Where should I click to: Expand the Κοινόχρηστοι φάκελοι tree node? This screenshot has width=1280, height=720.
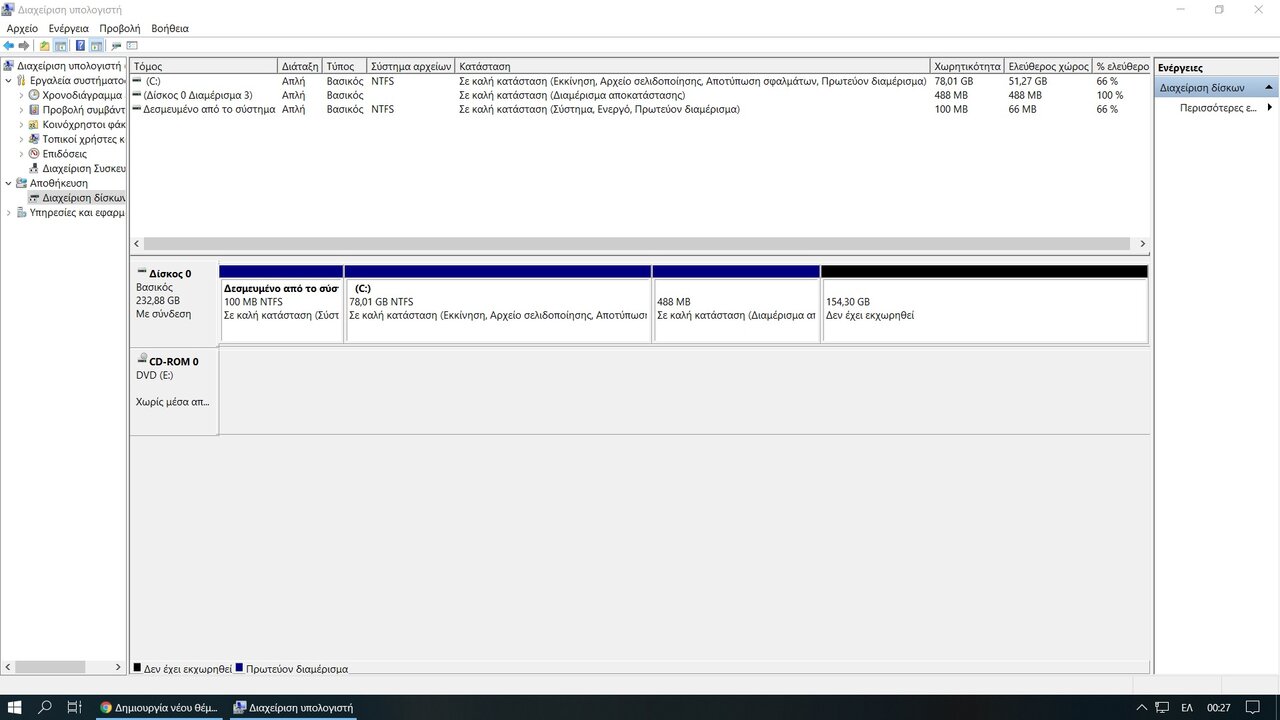click(21, 125)
